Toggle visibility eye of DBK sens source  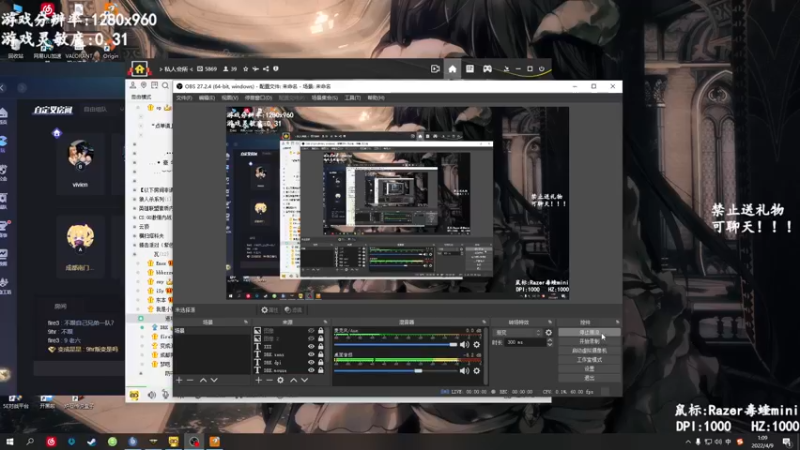tap(311, 354)
